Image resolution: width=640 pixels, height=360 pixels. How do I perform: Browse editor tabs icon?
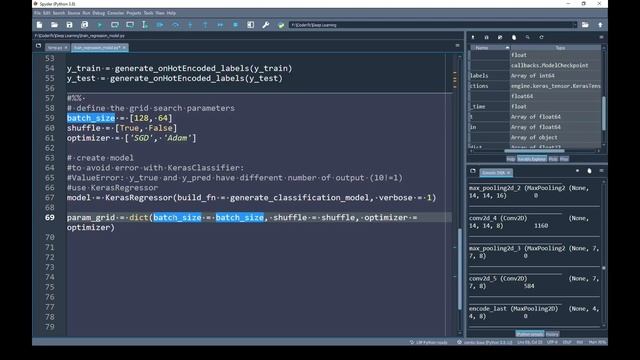click(38, 46)
